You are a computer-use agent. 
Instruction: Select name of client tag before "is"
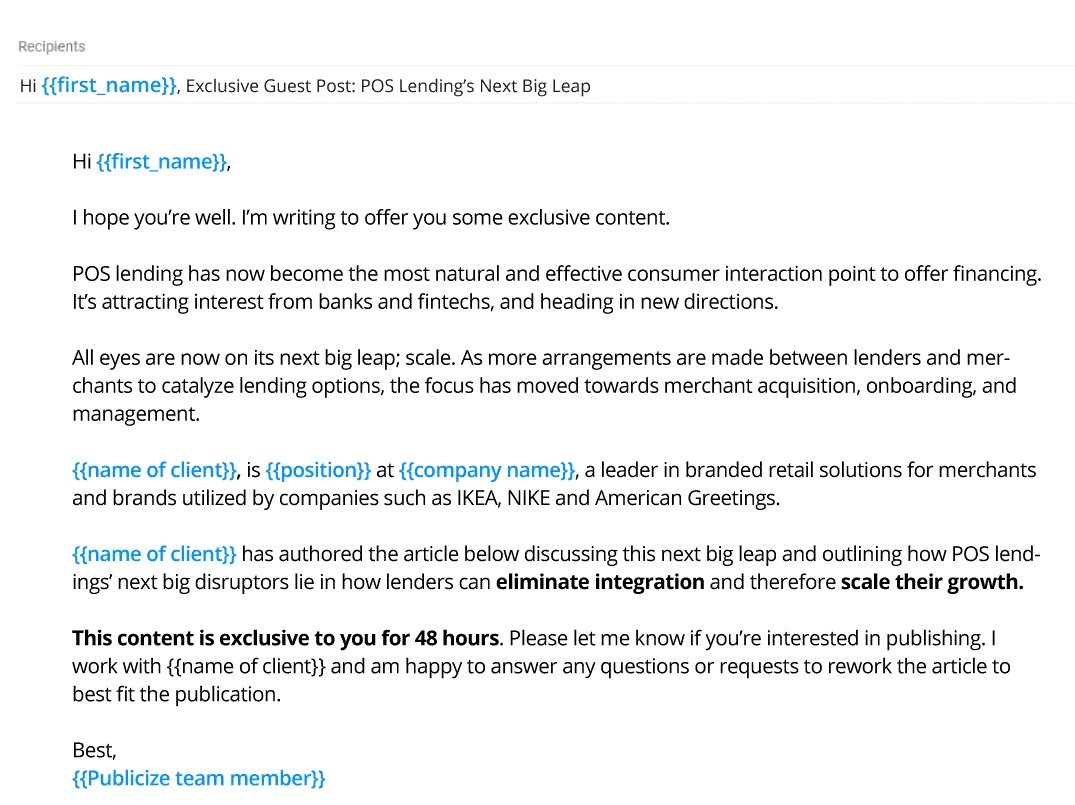155,470
